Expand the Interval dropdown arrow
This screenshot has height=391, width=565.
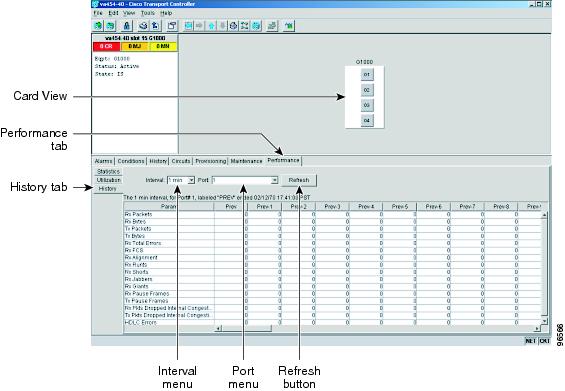(191, 180)
